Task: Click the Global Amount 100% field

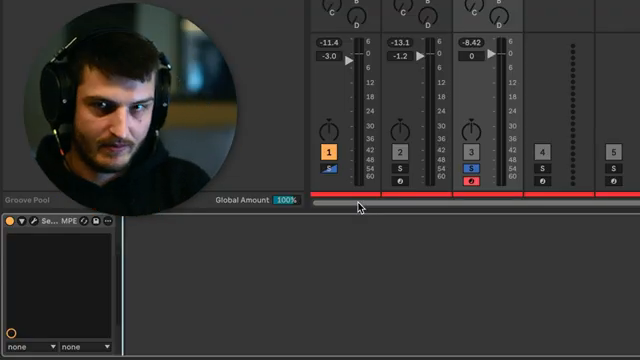Action: pos(287,200)
